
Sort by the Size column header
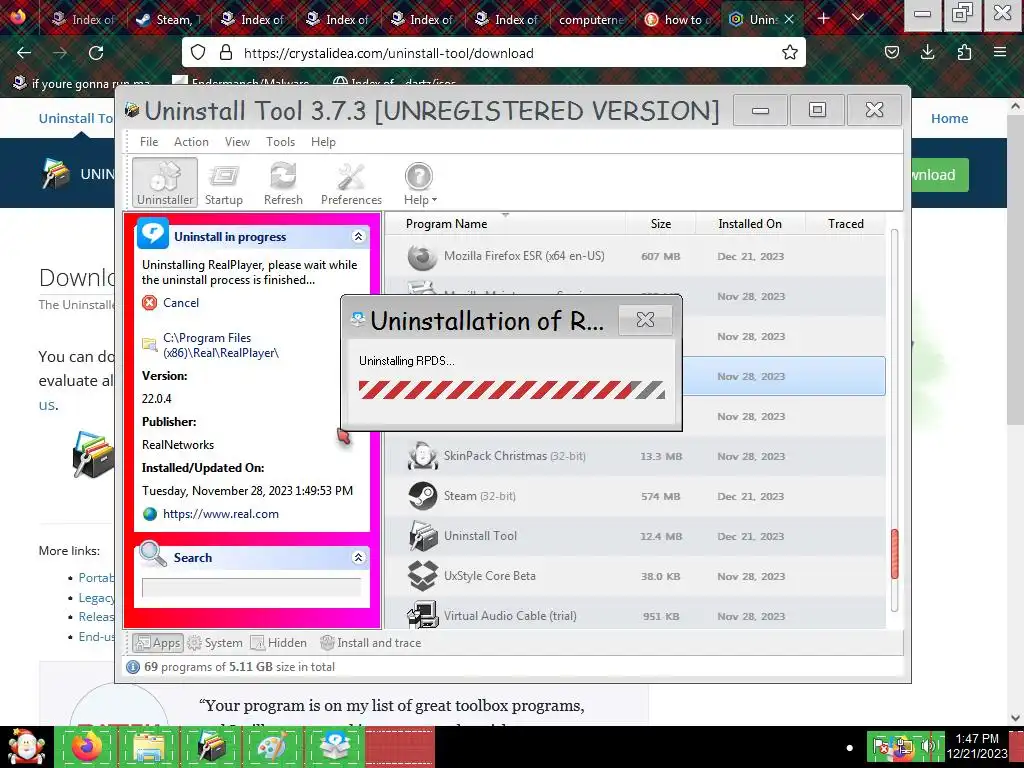pos(660,224)
